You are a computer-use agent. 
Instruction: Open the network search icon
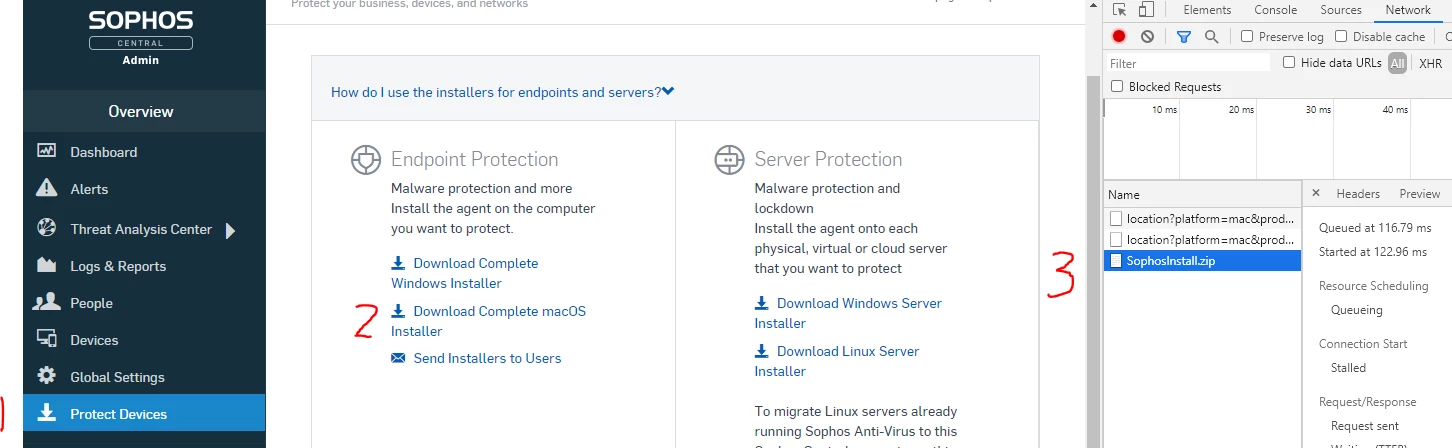[1211, 36]
